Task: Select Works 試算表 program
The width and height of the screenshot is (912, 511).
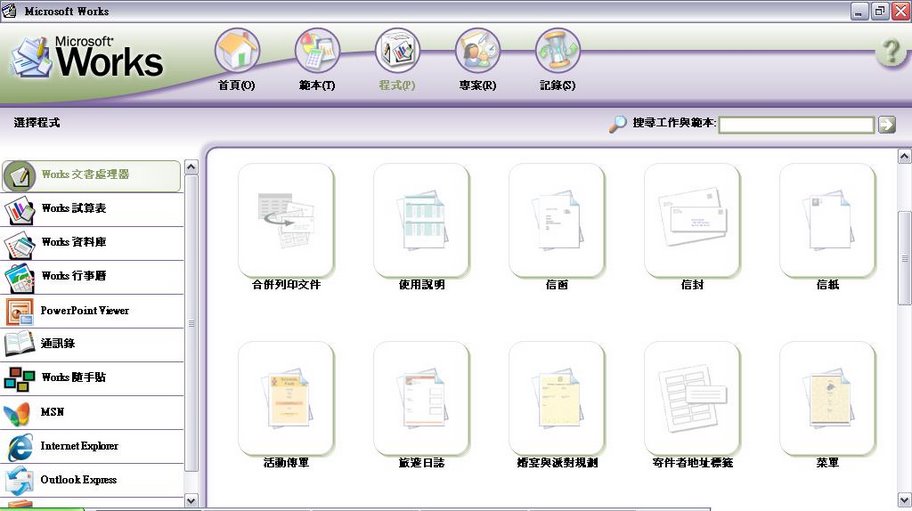Action: point(91,210)
